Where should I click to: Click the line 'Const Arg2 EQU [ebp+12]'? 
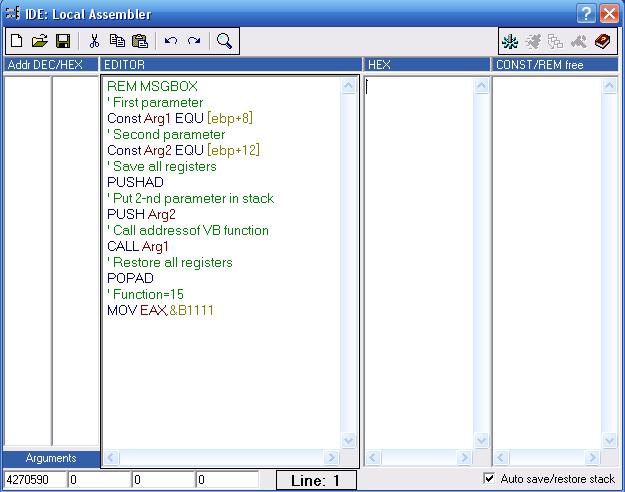[183, 150]
